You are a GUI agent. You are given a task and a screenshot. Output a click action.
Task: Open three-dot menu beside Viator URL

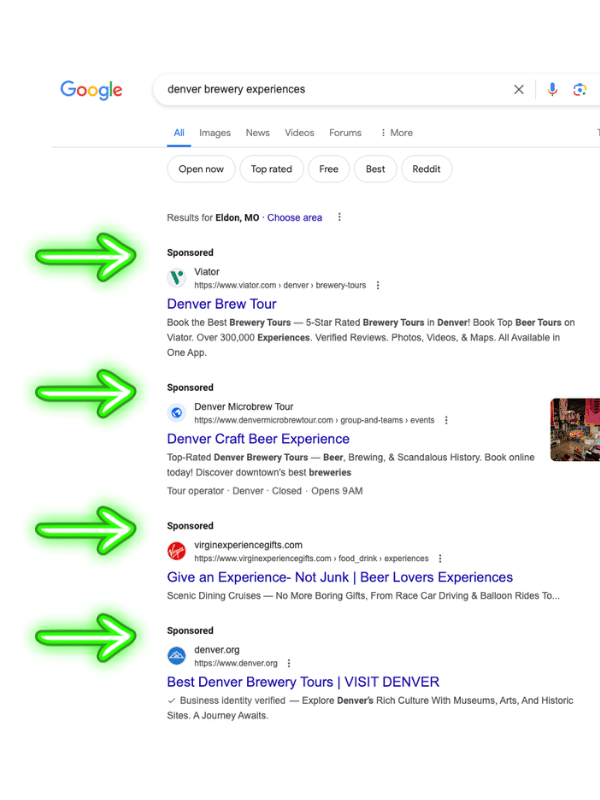378,285
